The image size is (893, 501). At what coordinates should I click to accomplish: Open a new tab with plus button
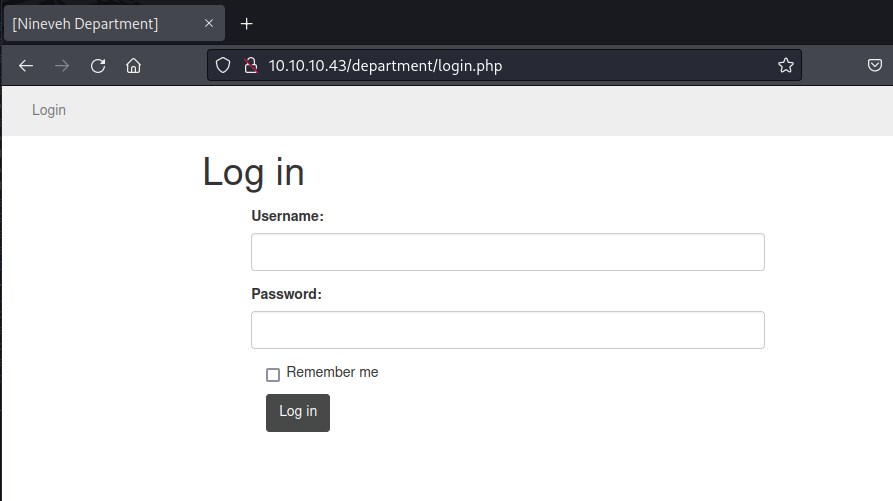(x=247, y=24)
